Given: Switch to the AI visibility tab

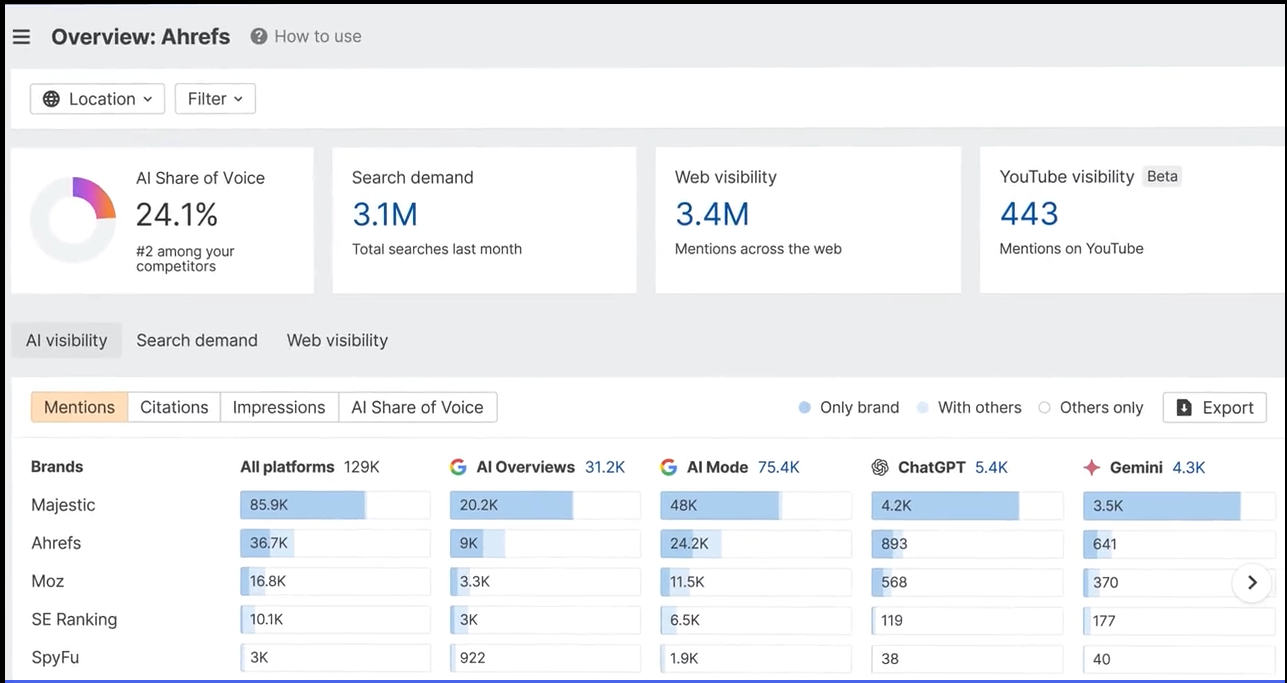Looking at the screenshot, I should [x=67, y=340].
